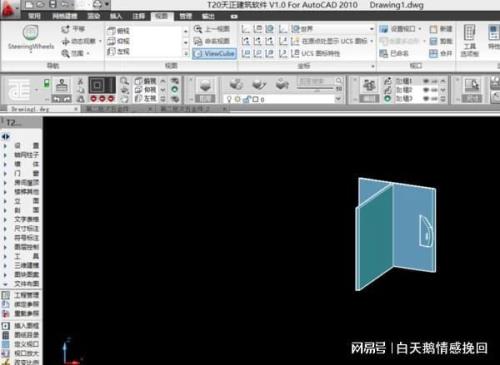Click UCS icon properties (UCS 图标特性)
The height and width of the screenshot is (365, 500).
pyautogui.click(x=315, y=53)
